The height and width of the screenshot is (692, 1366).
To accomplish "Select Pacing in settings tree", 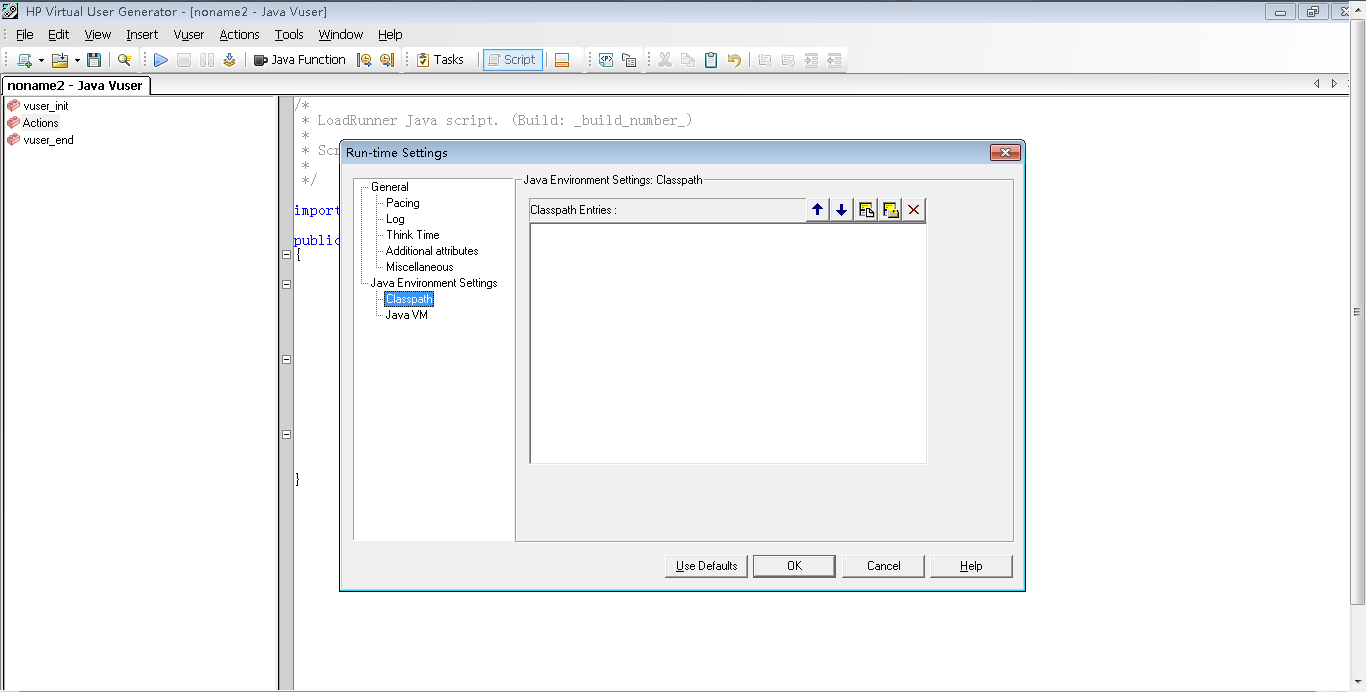I will [x=403, y=203].
